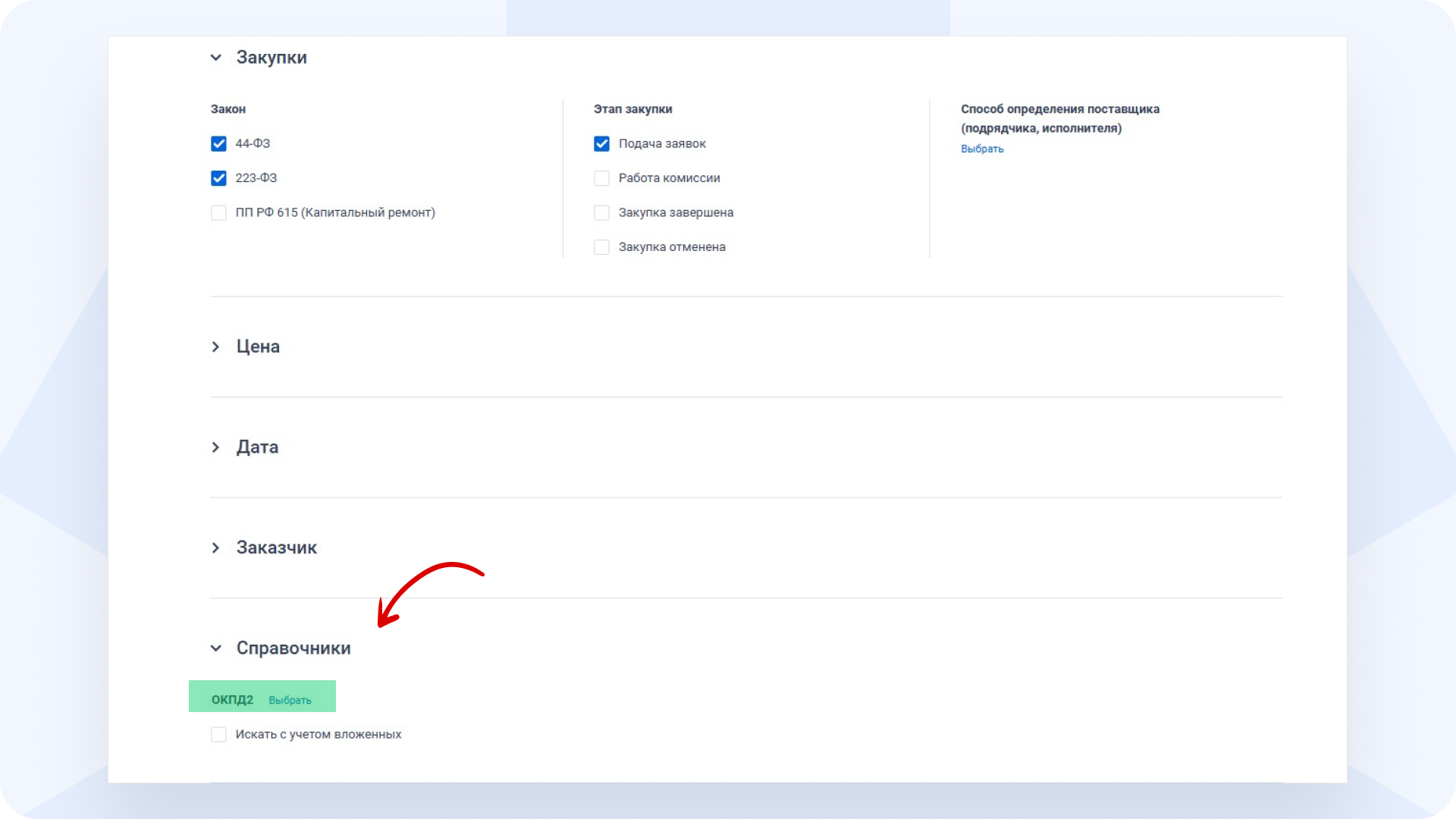Expand the Цена section chevron
This screenshot has height=819, width=1456.
tap(216, 347)
